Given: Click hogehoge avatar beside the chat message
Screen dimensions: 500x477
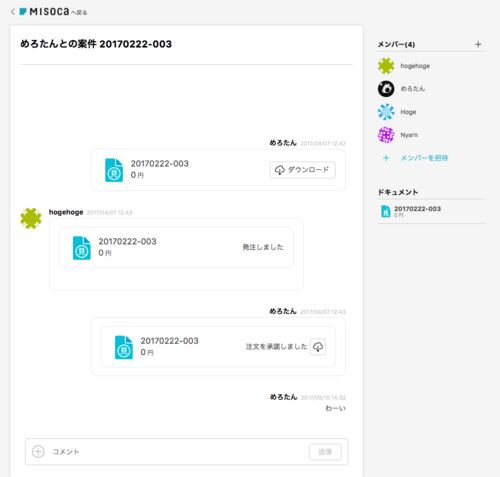Looking at the screenshot, I should 31,218.
